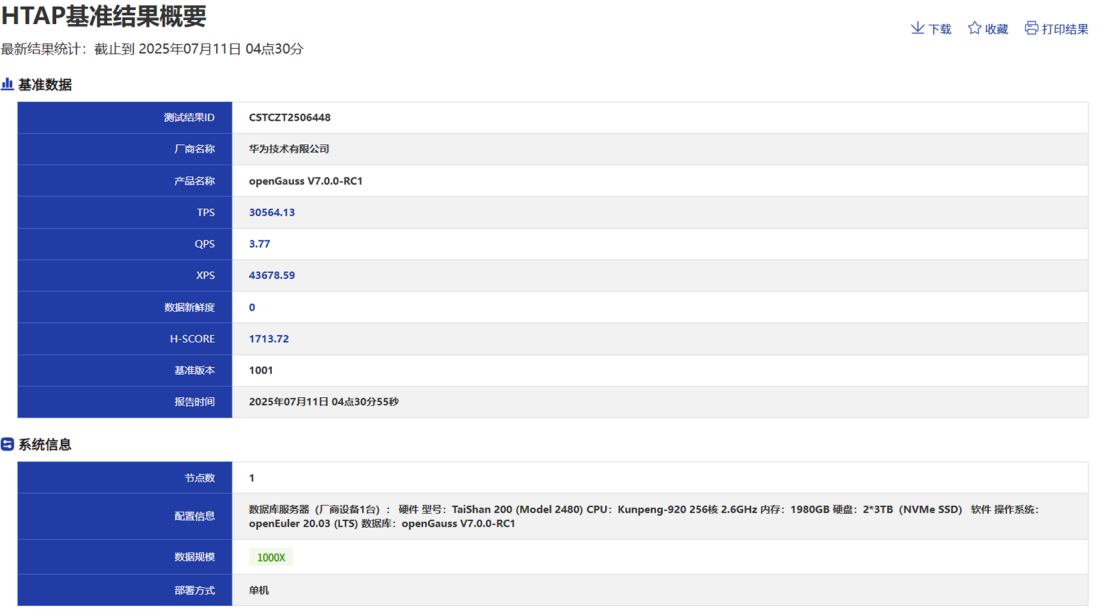
Task: Click the 最新结果统计 timestamp subtitle
Action: pos(152,49)
